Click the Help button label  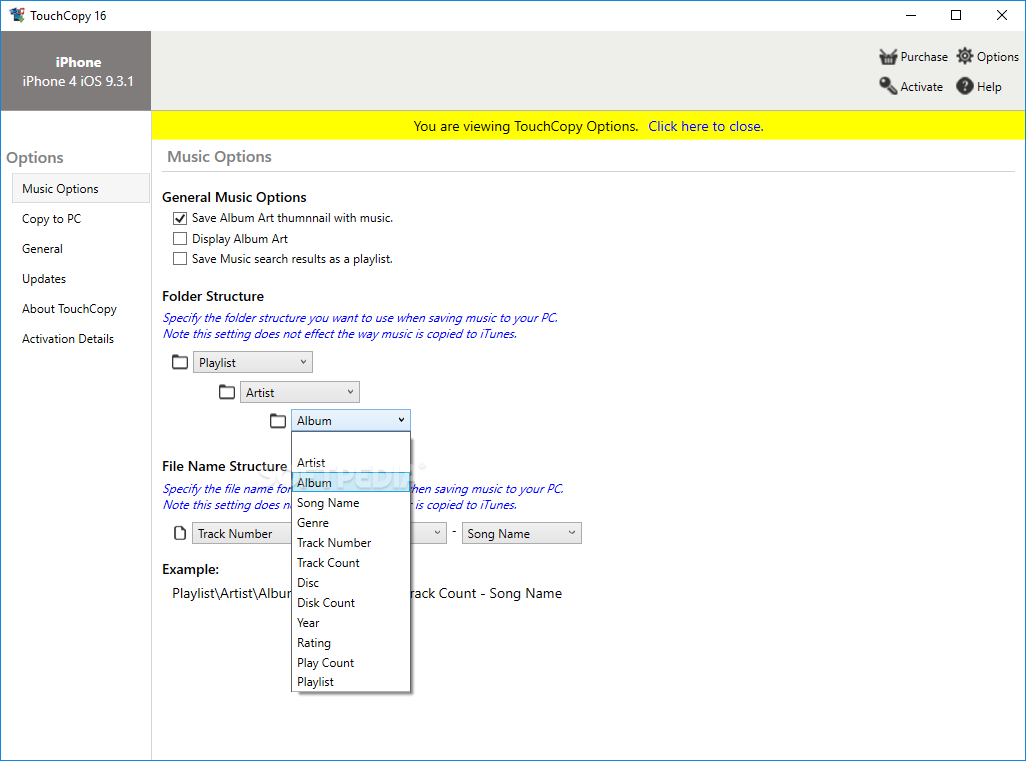989,86
